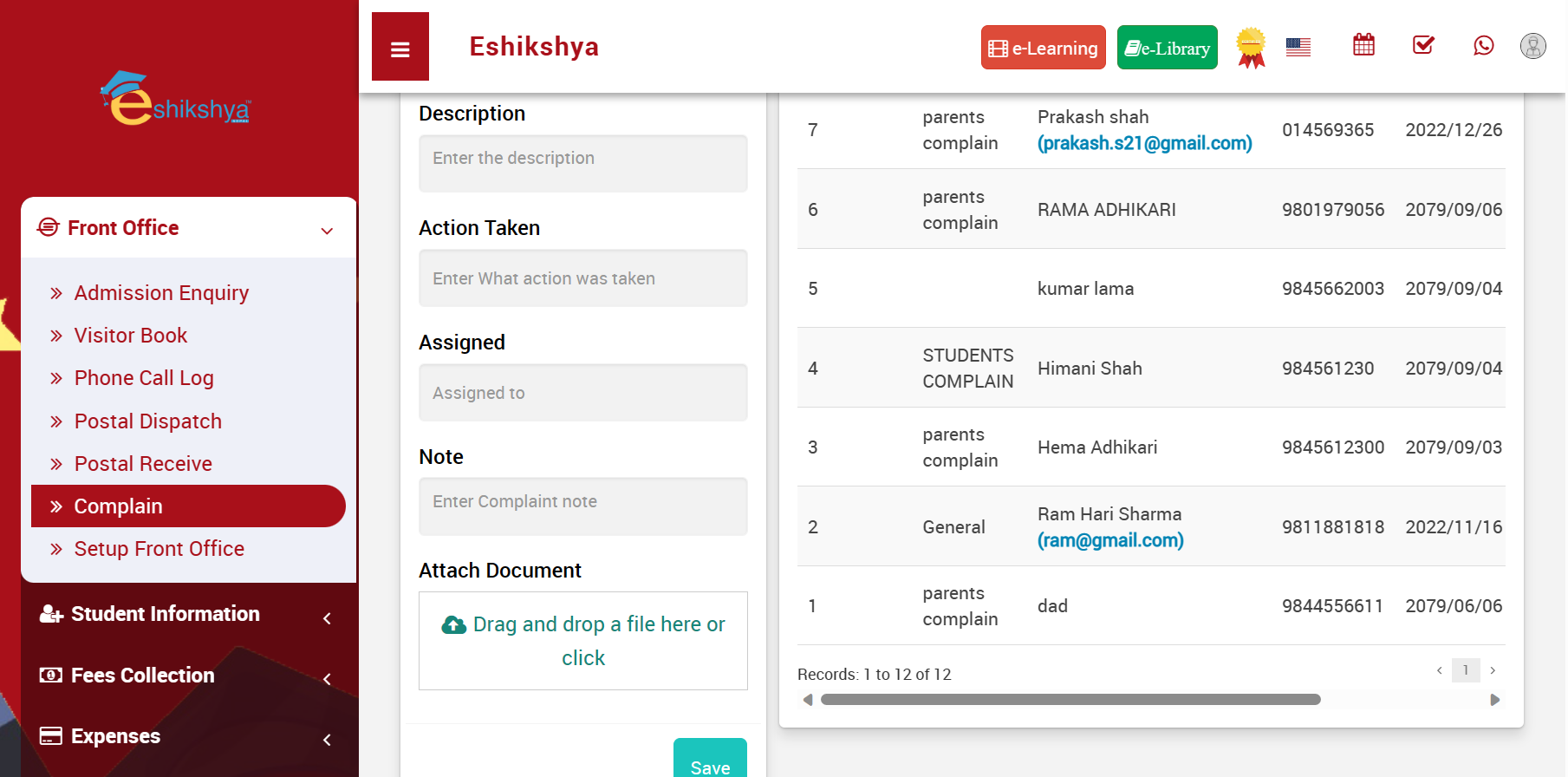Open the calendar icon in header
The height and width of the screenshot is (777, 1568).
click(x=1363, y=45)
